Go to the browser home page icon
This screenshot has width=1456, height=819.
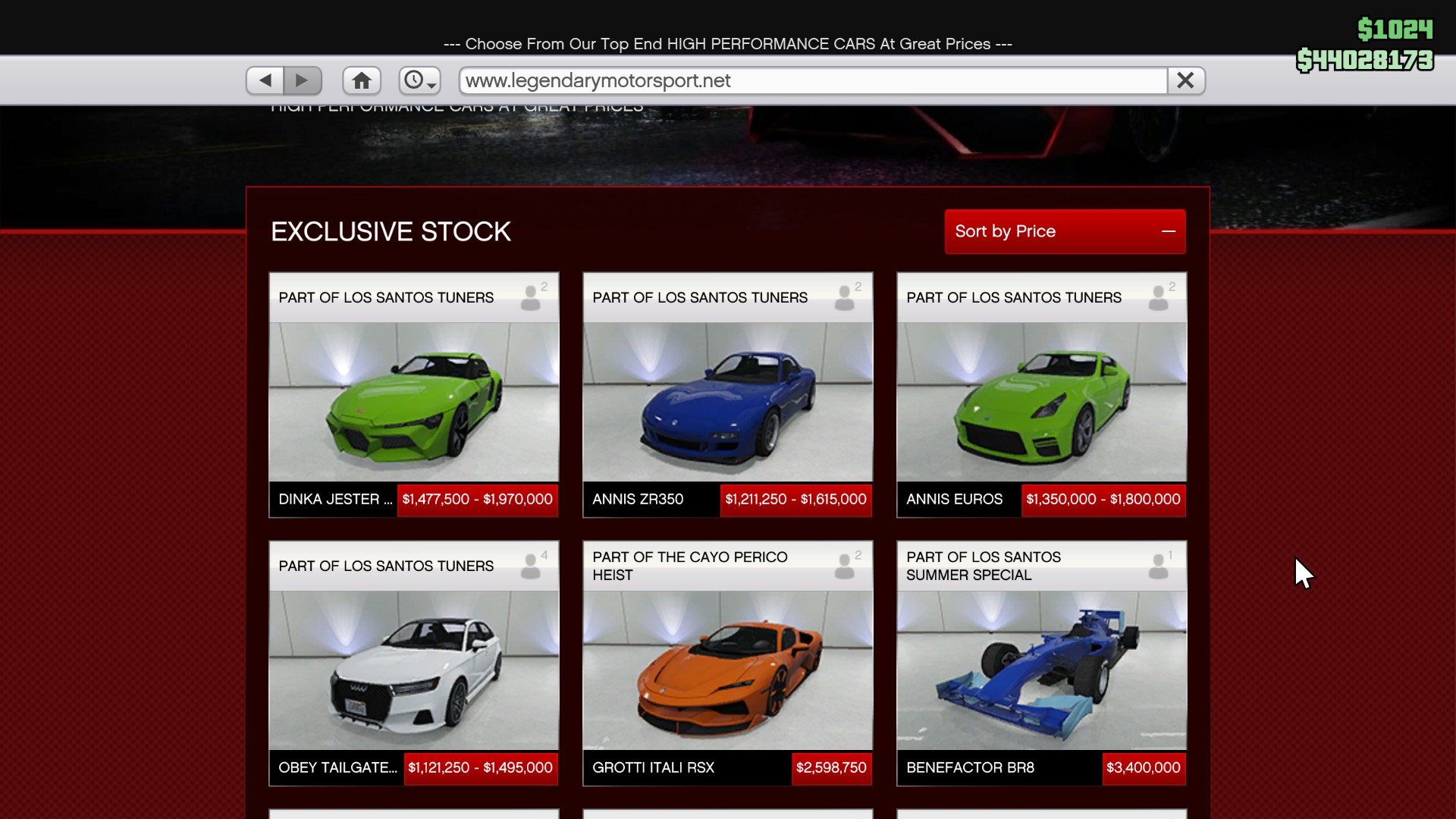(362, 80)
